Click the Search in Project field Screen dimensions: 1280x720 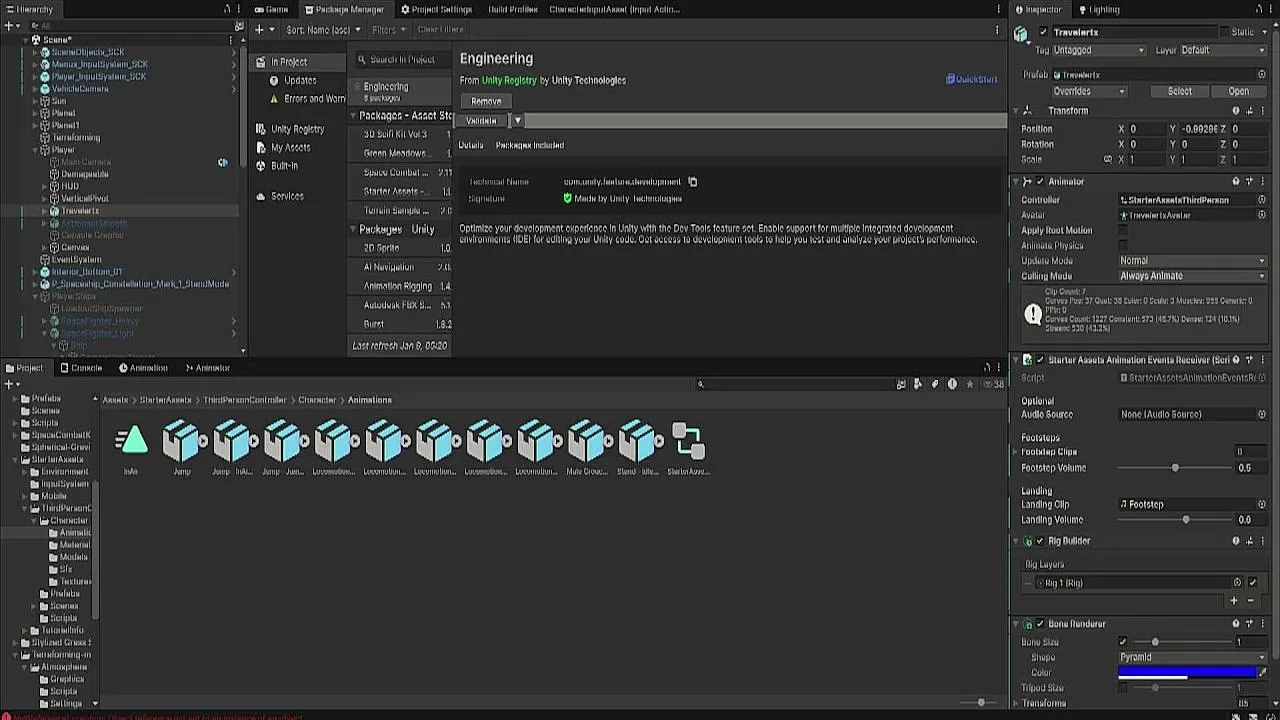click(x=403, y=59)
